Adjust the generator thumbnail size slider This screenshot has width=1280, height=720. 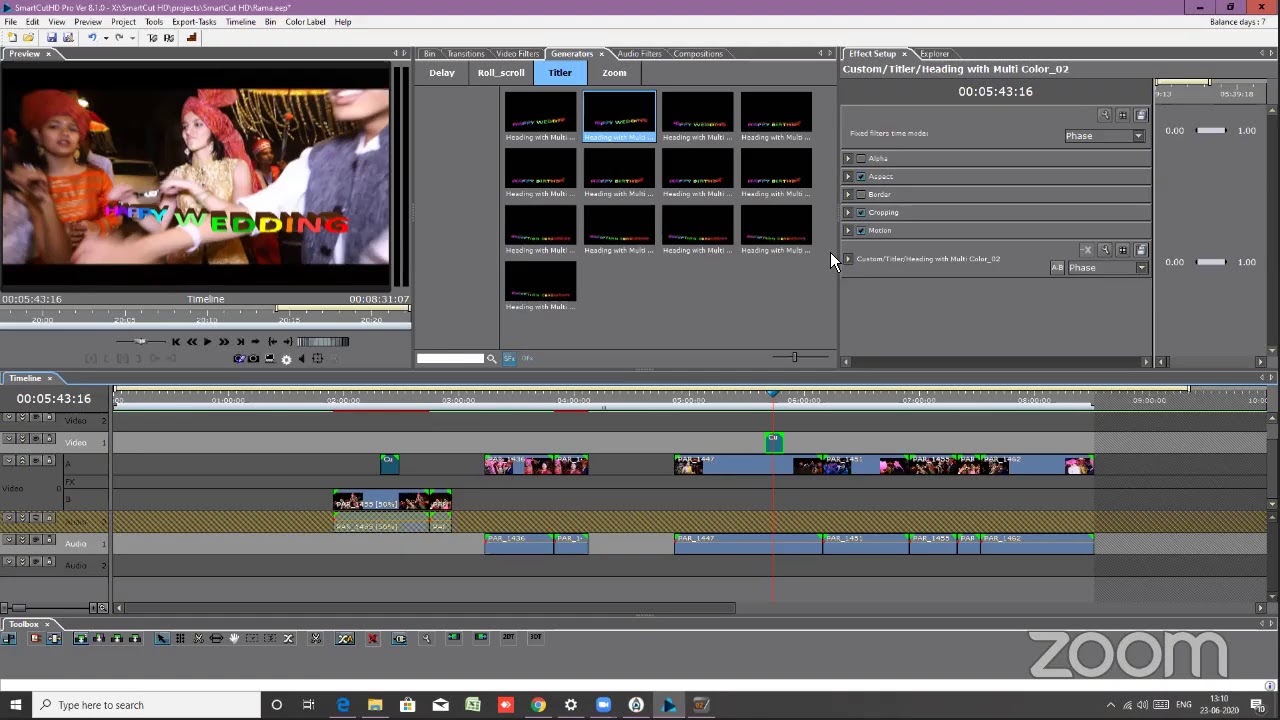pos(795,357)
